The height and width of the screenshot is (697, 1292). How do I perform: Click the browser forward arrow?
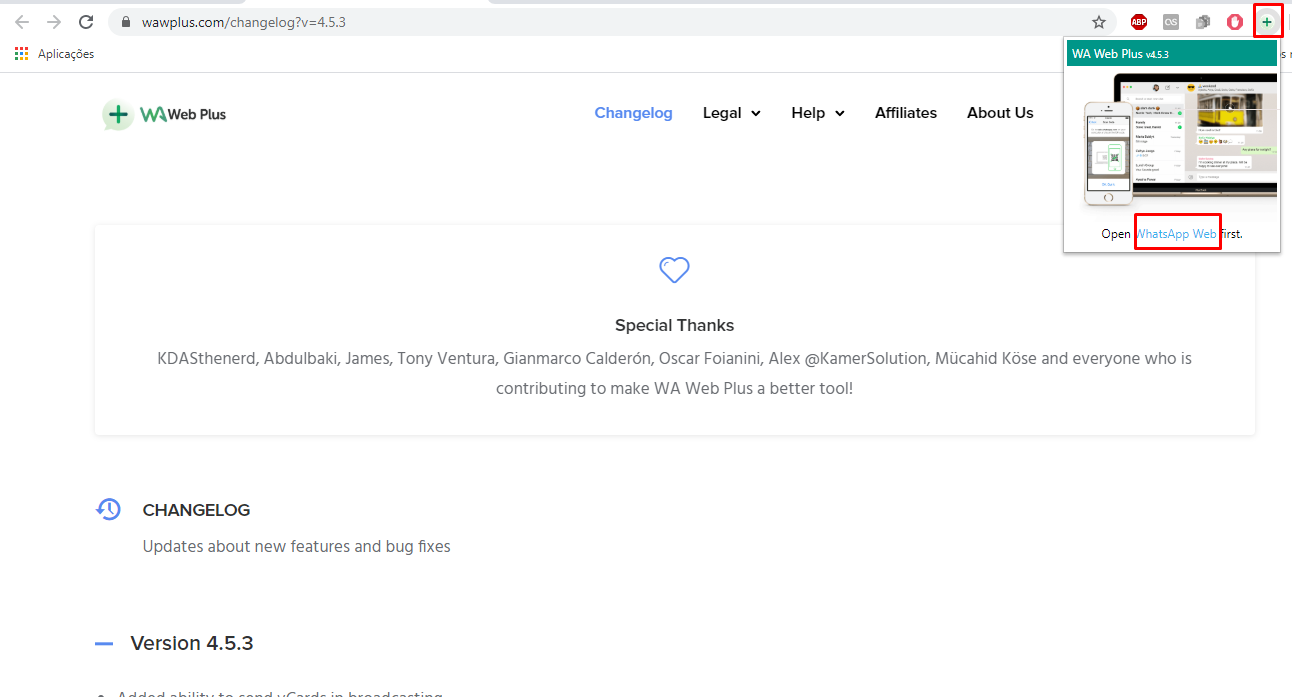pyautogui.click(x=54, y=22)
